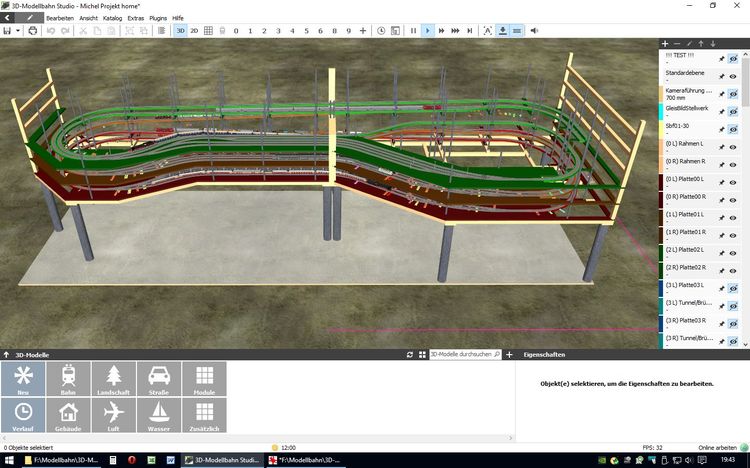
Task: Open the Bahn model category
Action: (68, 379)
